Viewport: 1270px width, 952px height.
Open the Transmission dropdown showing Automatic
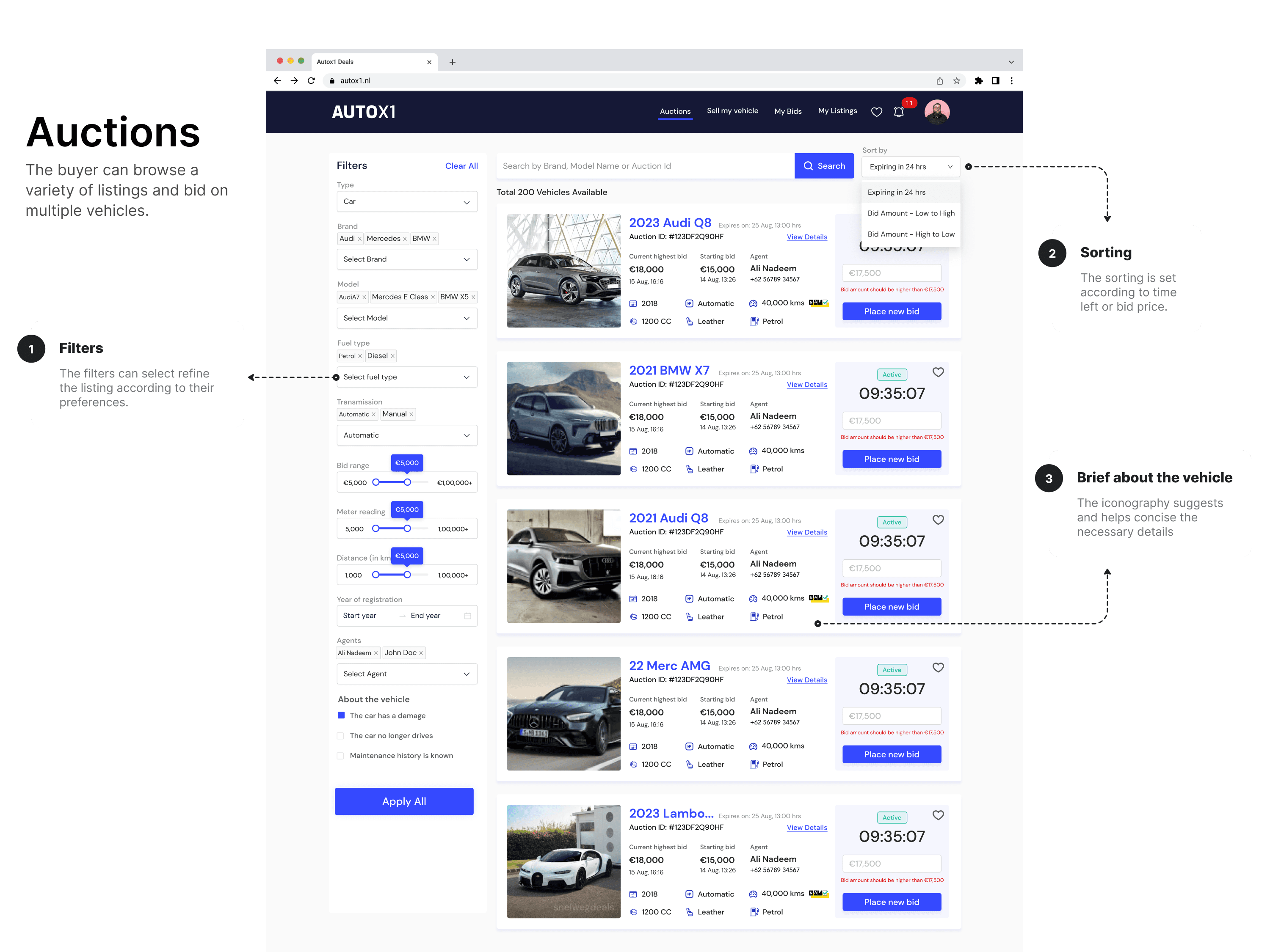[x=407, y=435]
